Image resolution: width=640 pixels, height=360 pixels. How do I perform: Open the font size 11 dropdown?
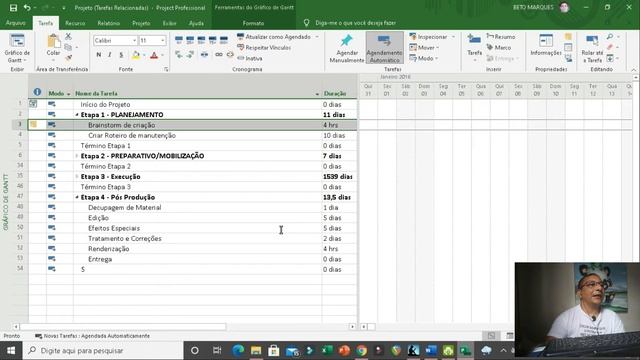[162, 40]
